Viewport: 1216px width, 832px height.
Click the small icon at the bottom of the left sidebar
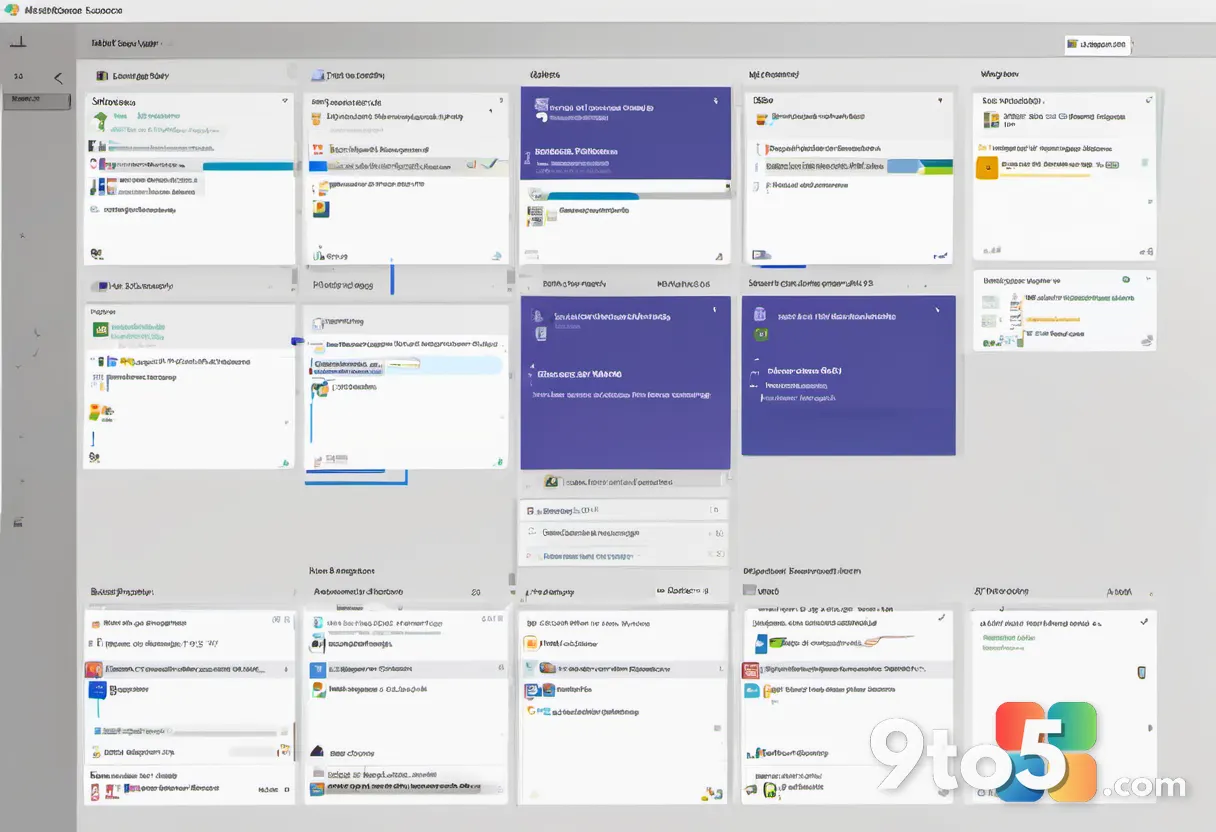tap(18, 522)
